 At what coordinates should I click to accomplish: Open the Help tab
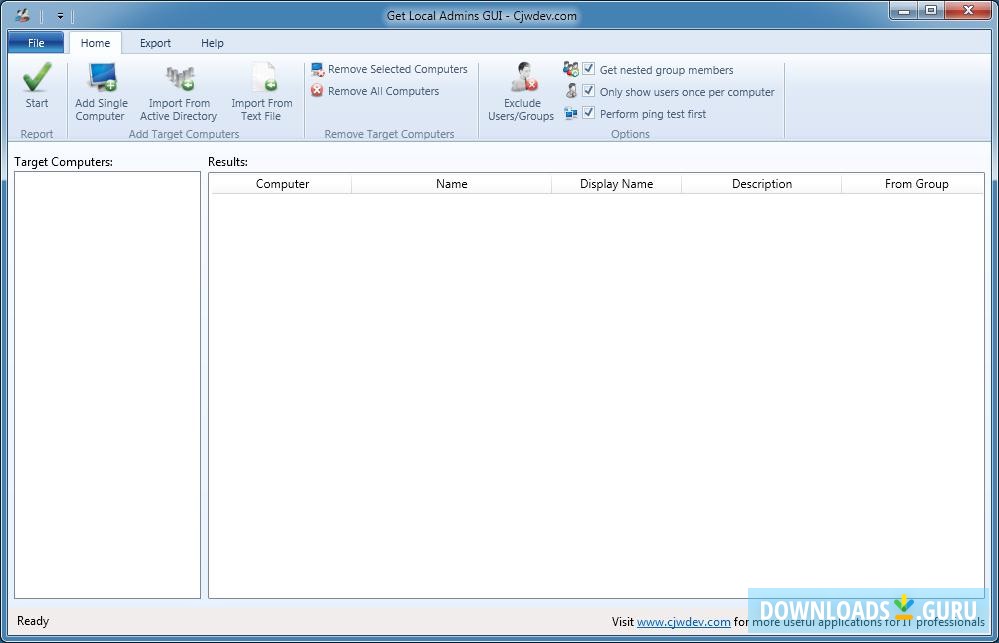point(212,43)
